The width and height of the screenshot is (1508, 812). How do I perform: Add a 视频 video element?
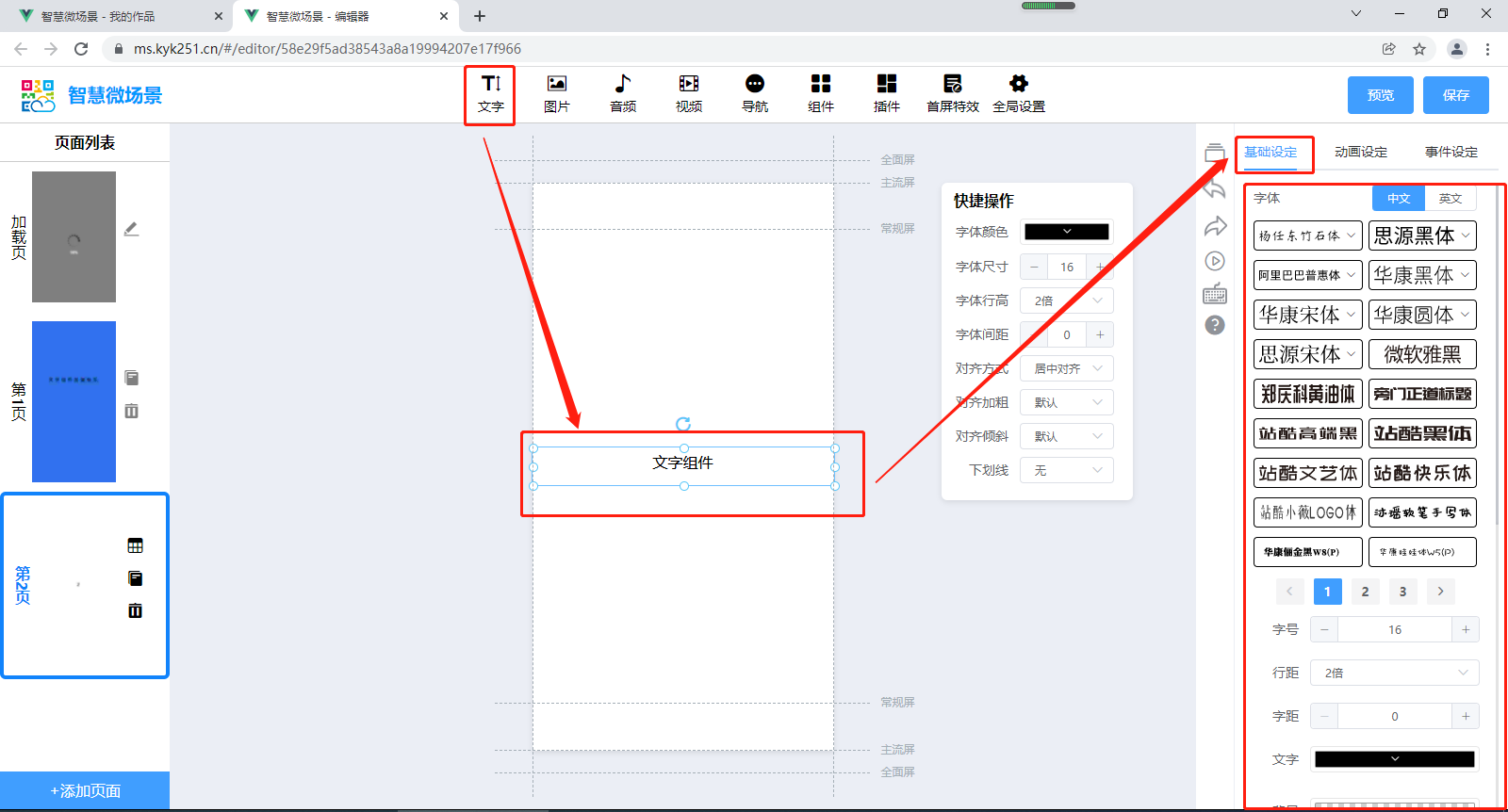(688, 93)
